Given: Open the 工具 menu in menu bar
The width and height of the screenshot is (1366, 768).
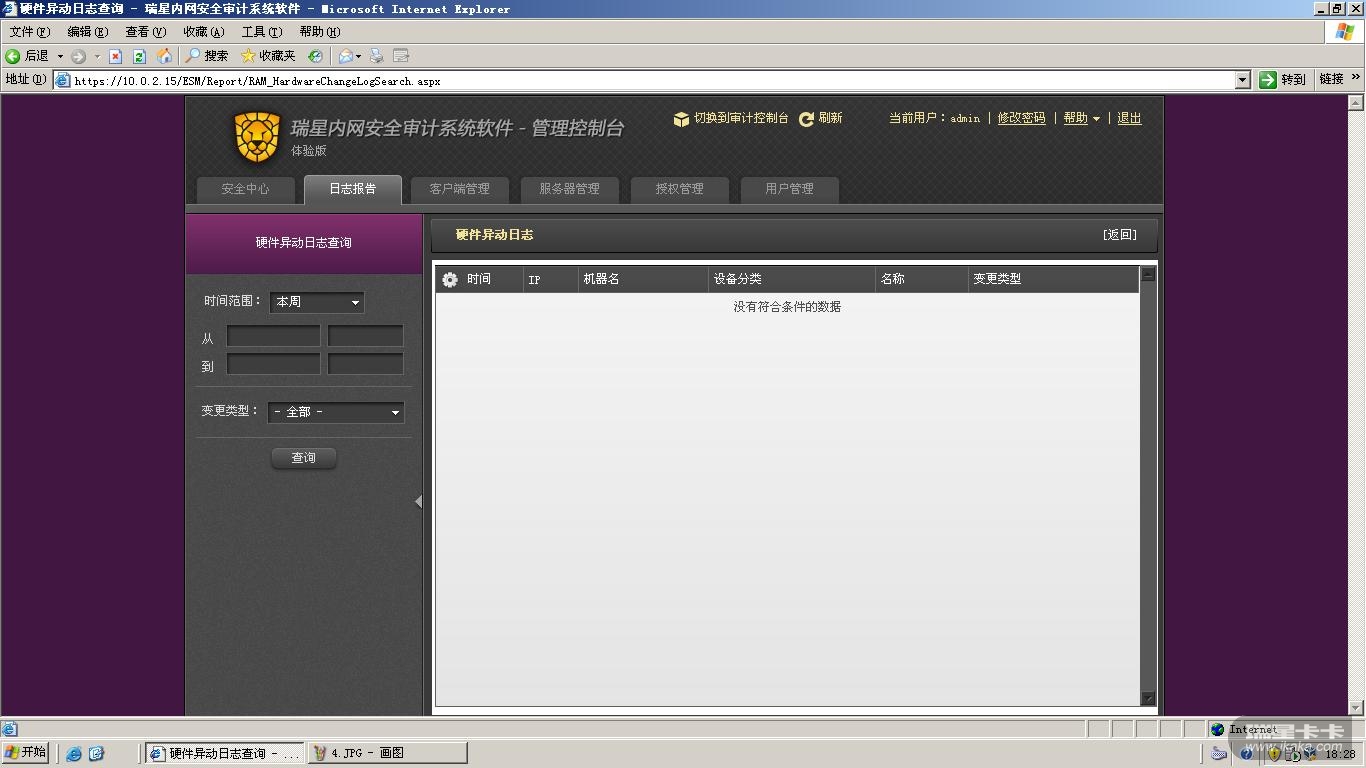Looking at the screenshot, I should point(261,32).
